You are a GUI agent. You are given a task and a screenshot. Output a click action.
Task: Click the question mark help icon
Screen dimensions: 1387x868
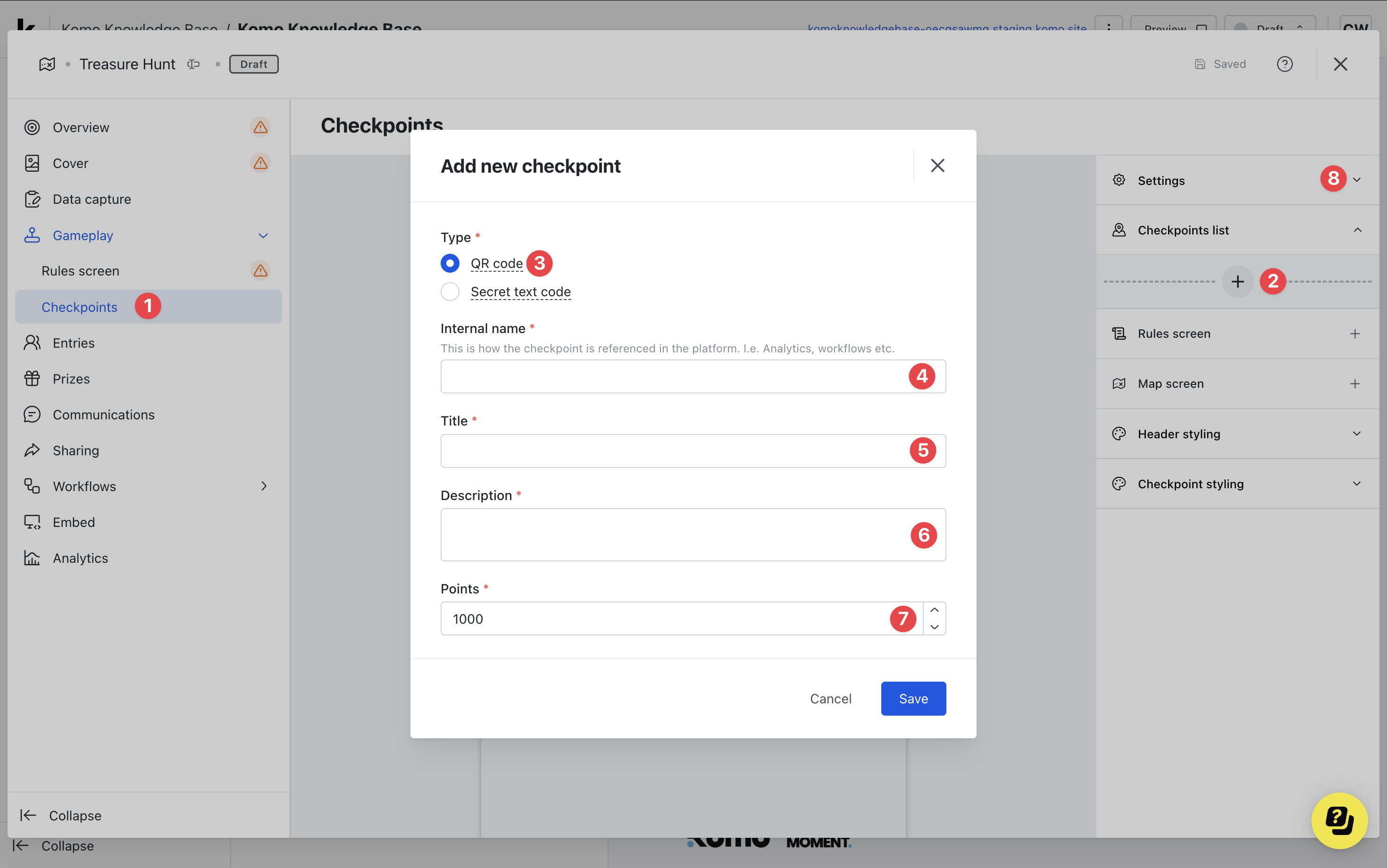point(1284,64)
